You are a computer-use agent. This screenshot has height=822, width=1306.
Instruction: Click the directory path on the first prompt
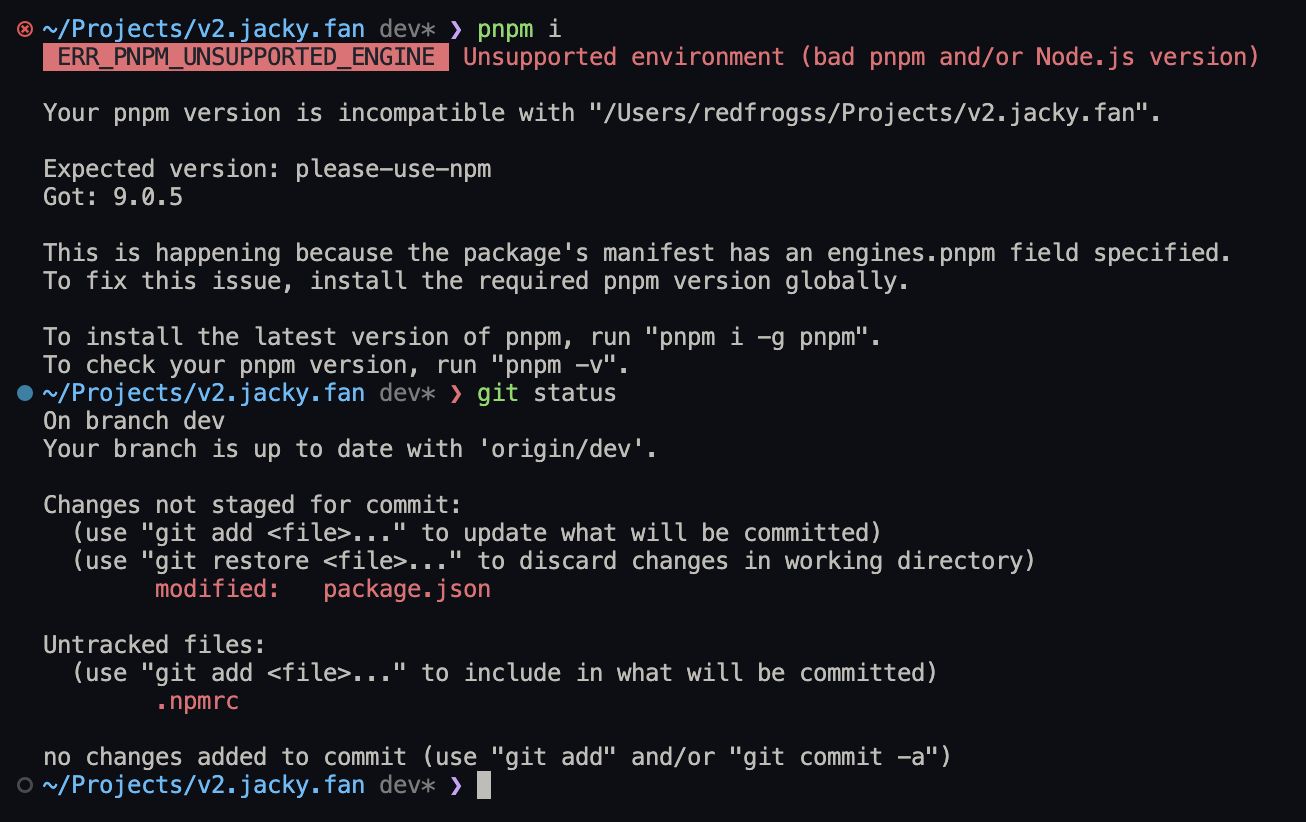tap(204, 30)
